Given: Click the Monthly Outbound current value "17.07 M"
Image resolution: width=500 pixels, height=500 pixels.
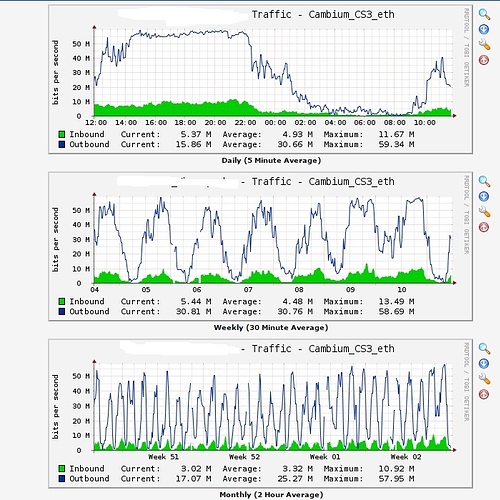Looking at the screenshot, I should 194,479.
